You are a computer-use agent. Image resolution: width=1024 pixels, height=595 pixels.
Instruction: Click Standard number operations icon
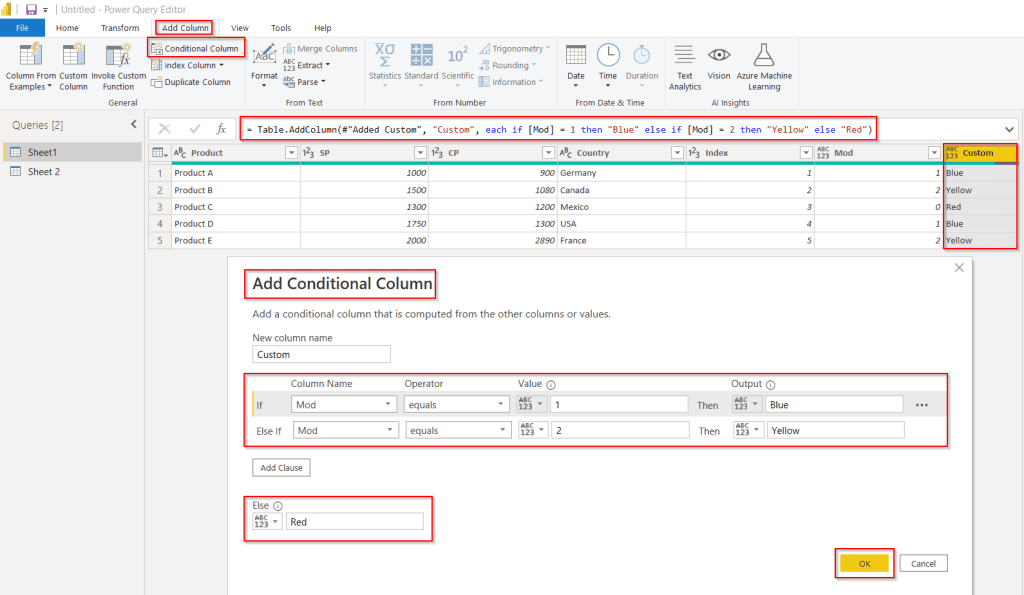click(421, 55)
